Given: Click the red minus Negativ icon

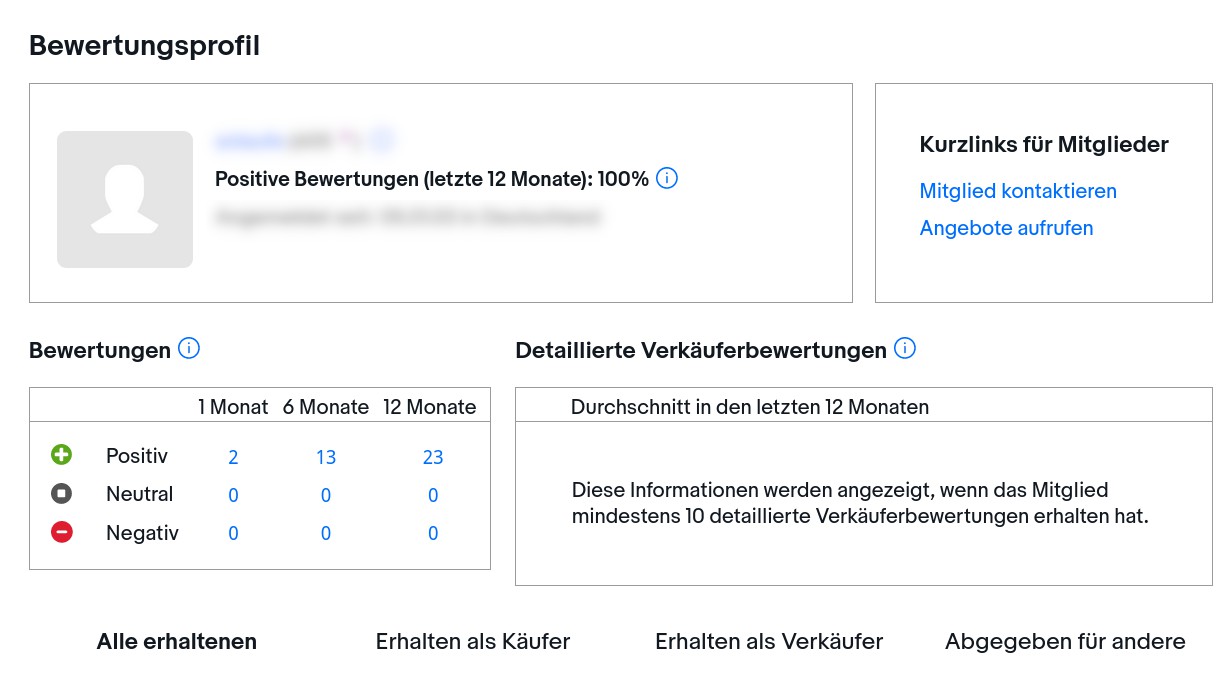Looking at the screenshot, I should point(62,533).
